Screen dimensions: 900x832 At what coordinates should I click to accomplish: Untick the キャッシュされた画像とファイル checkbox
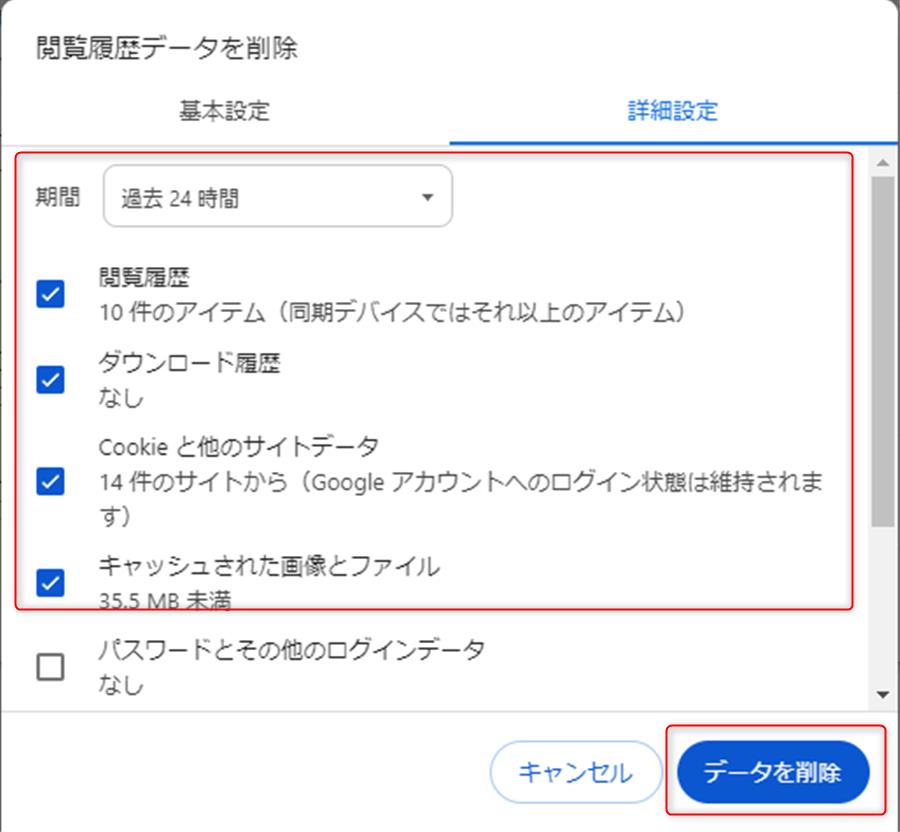(50, 582)
